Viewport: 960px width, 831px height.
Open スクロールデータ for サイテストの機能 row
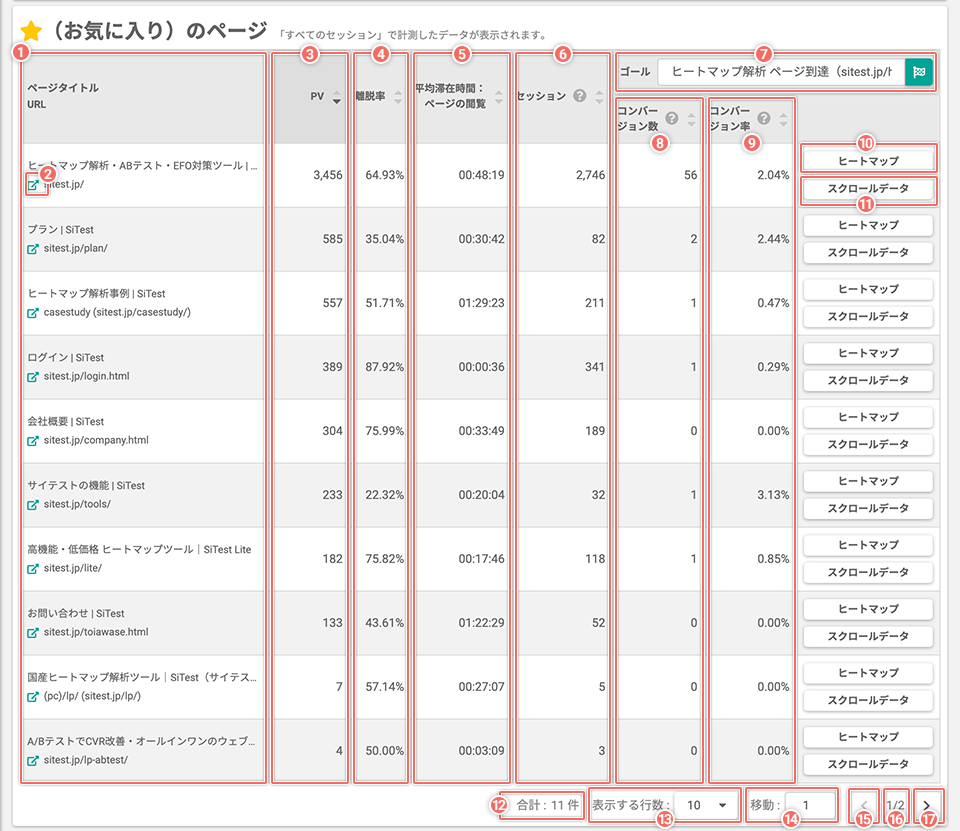coord(868,508)
